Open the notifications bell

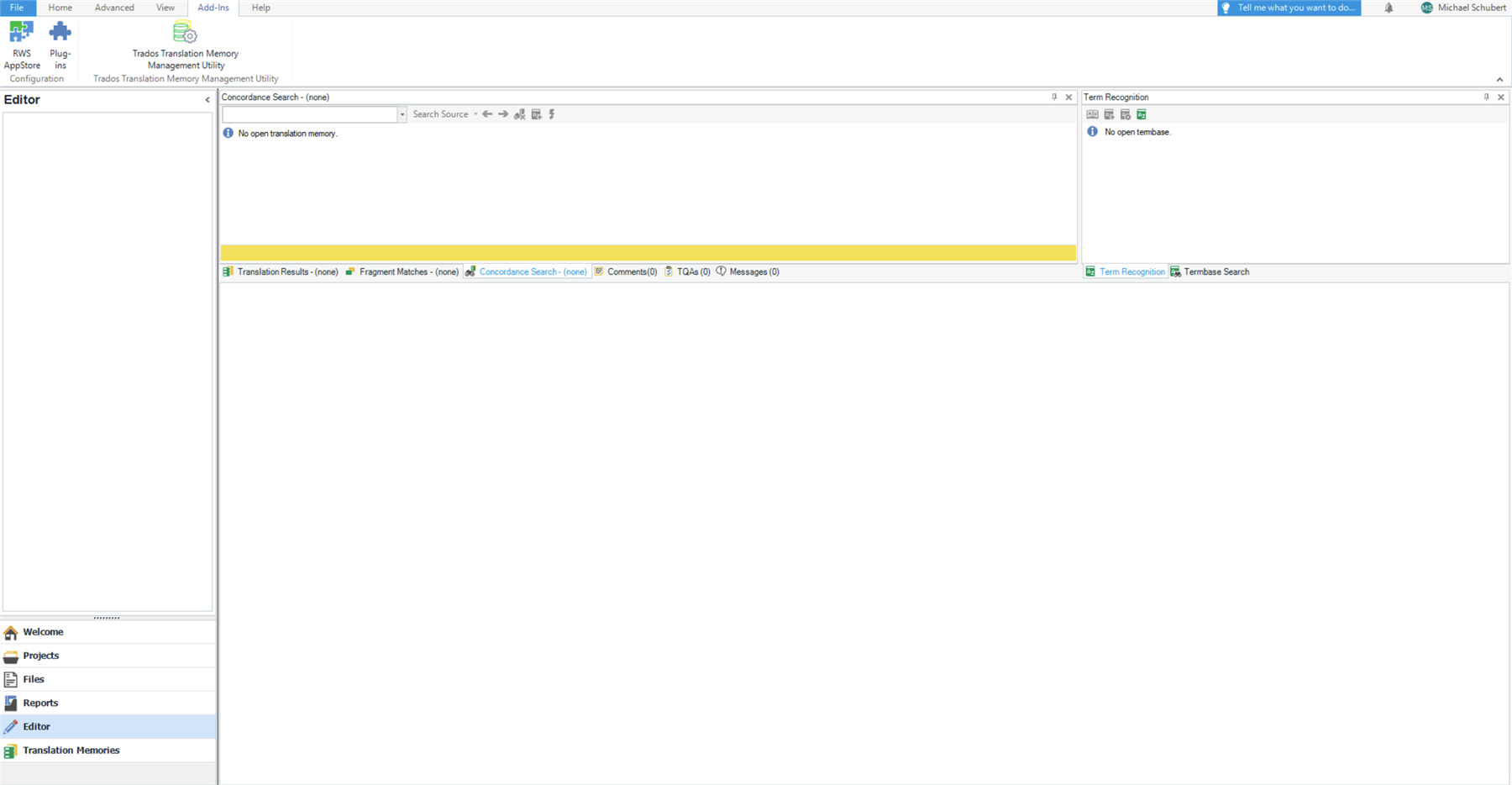pos(1389,8)
